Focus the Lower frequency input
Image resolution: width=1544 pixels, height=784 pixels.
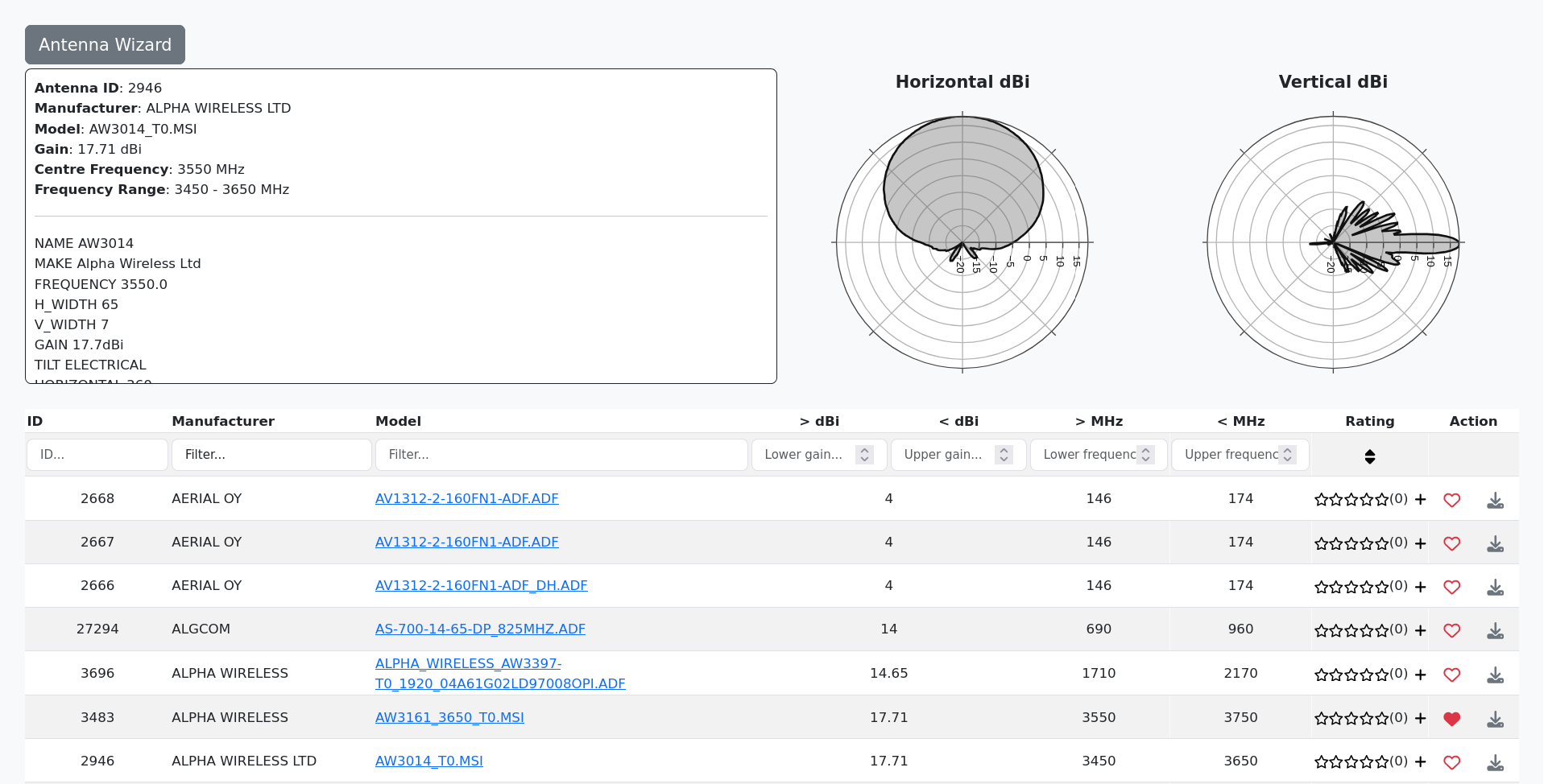(x=1099, y=455)
